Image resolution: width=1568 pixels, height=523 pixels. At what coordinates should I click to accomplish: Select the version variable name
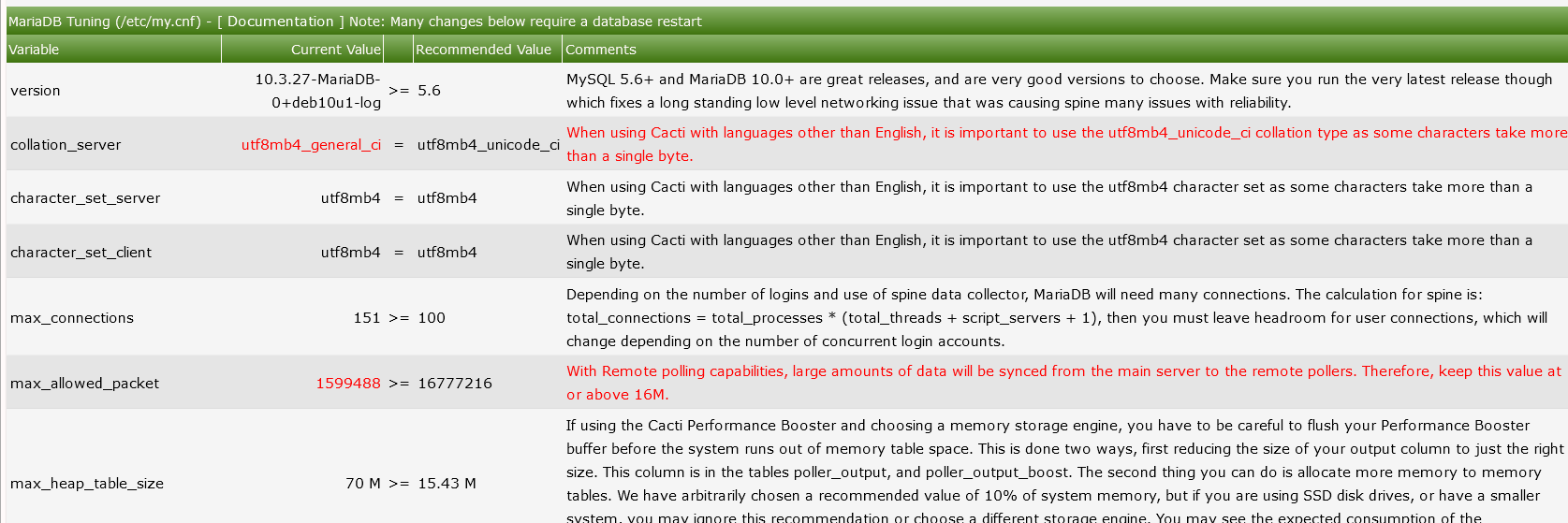(x=36, y=91)
